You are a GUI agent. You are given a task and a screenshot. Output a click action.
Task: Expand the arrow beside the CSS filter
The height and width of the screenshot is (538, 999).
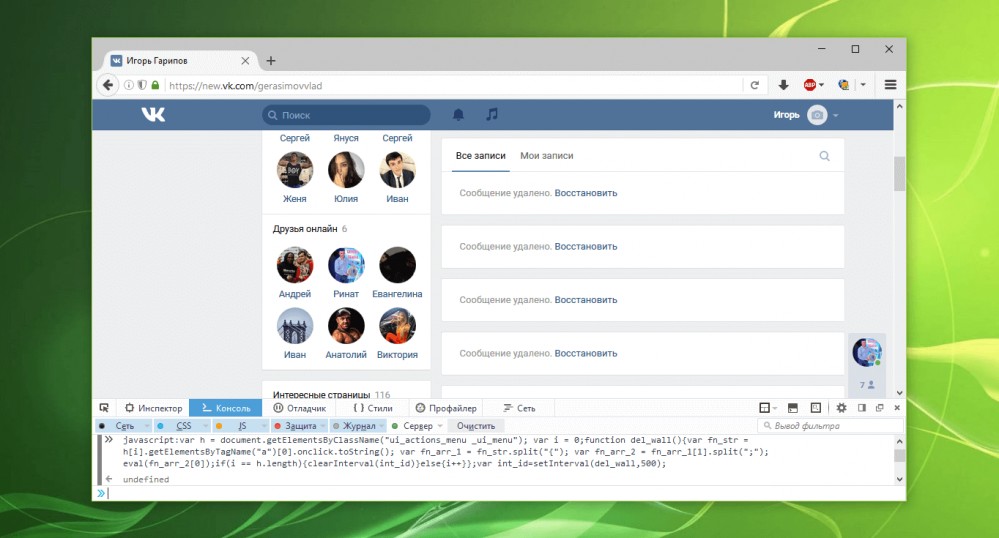pos(205,426)
